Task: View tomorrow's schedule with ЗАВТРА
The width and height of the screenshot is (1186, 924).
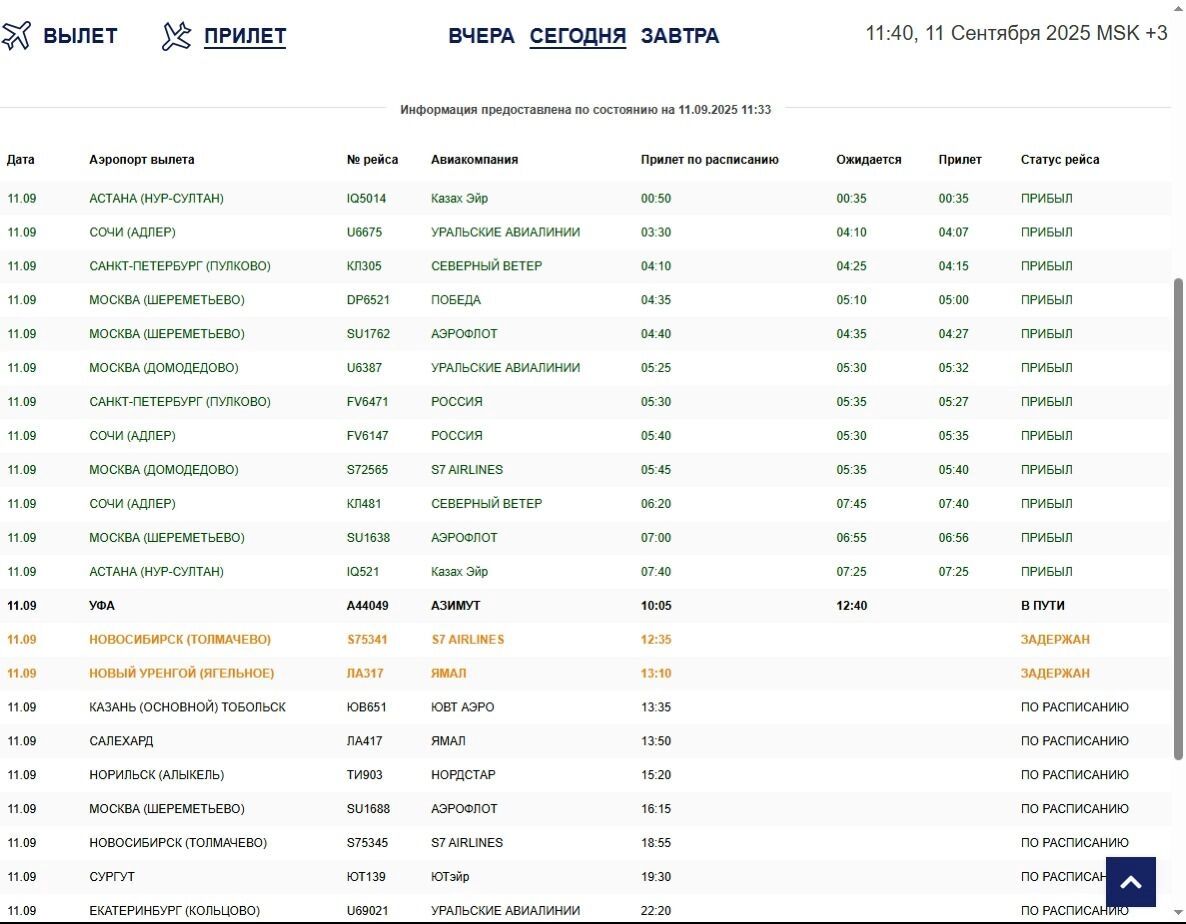Action: coord(680,36)
